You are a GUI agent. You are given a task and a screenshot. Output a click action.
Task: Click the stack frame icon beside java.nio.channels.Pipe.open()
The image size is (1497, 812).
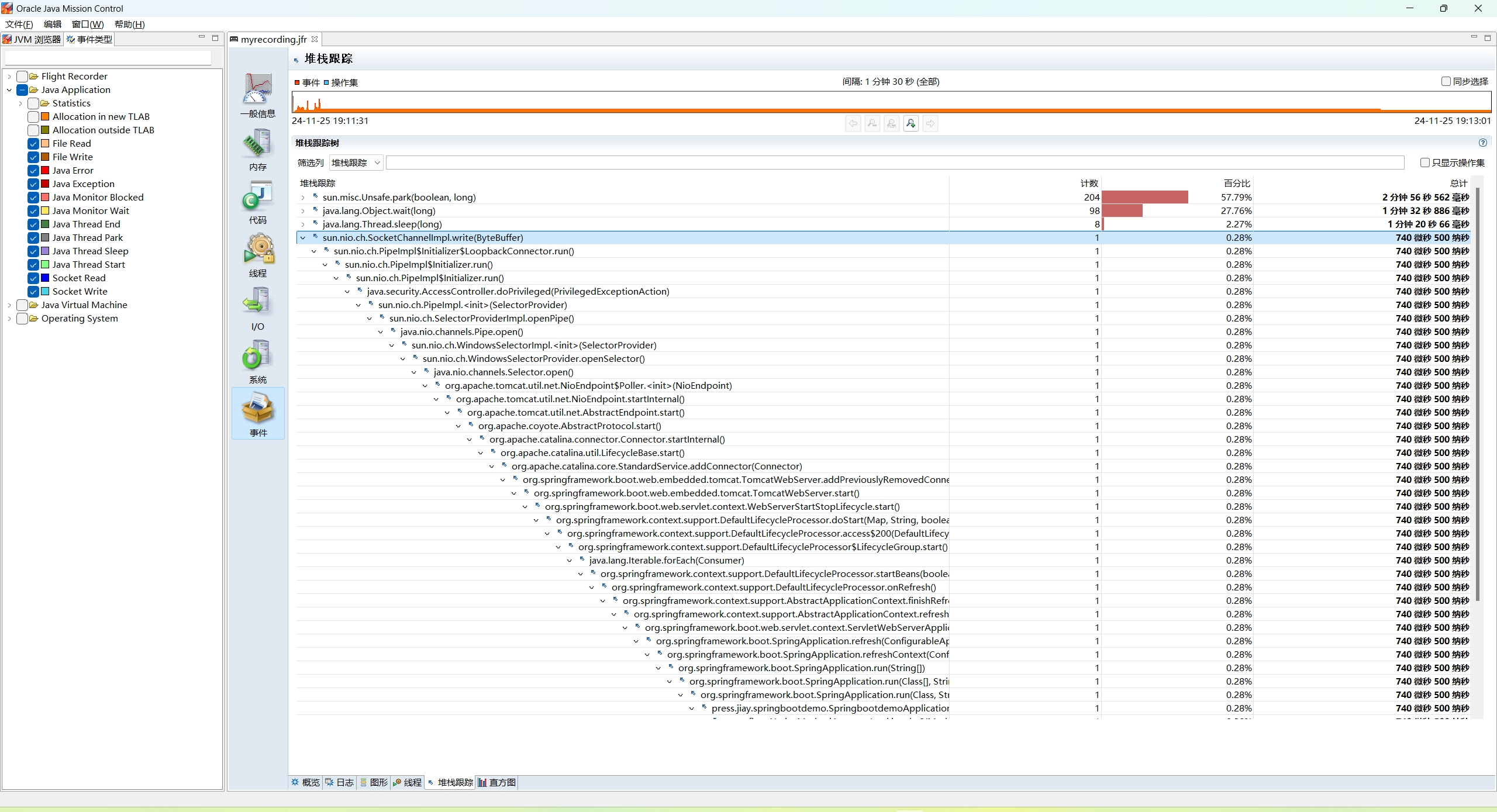(x=393, y=331)
